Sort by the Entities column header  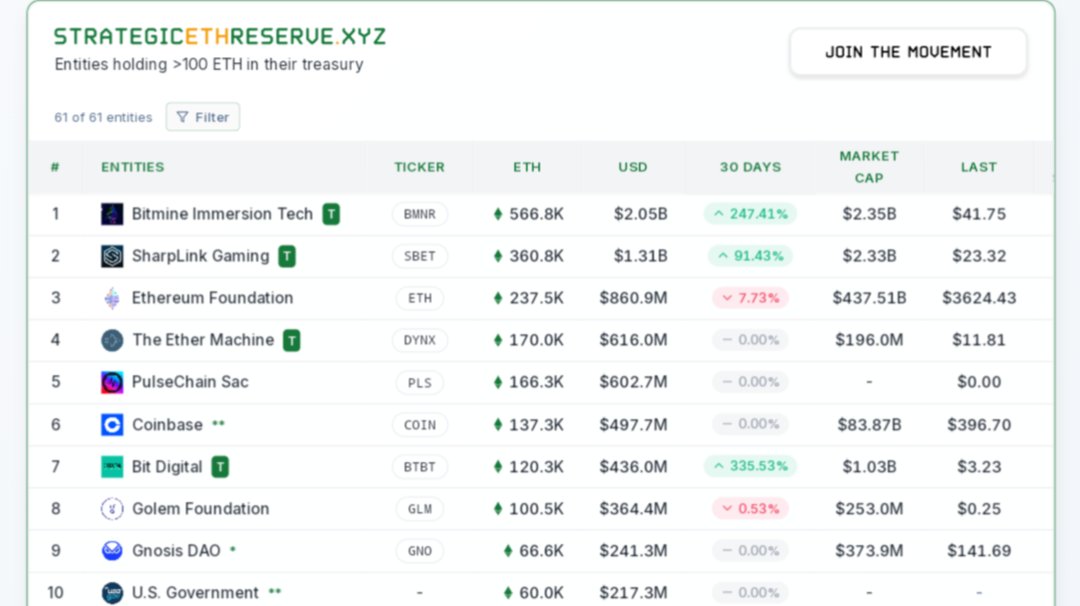click(x=133, y=167)
